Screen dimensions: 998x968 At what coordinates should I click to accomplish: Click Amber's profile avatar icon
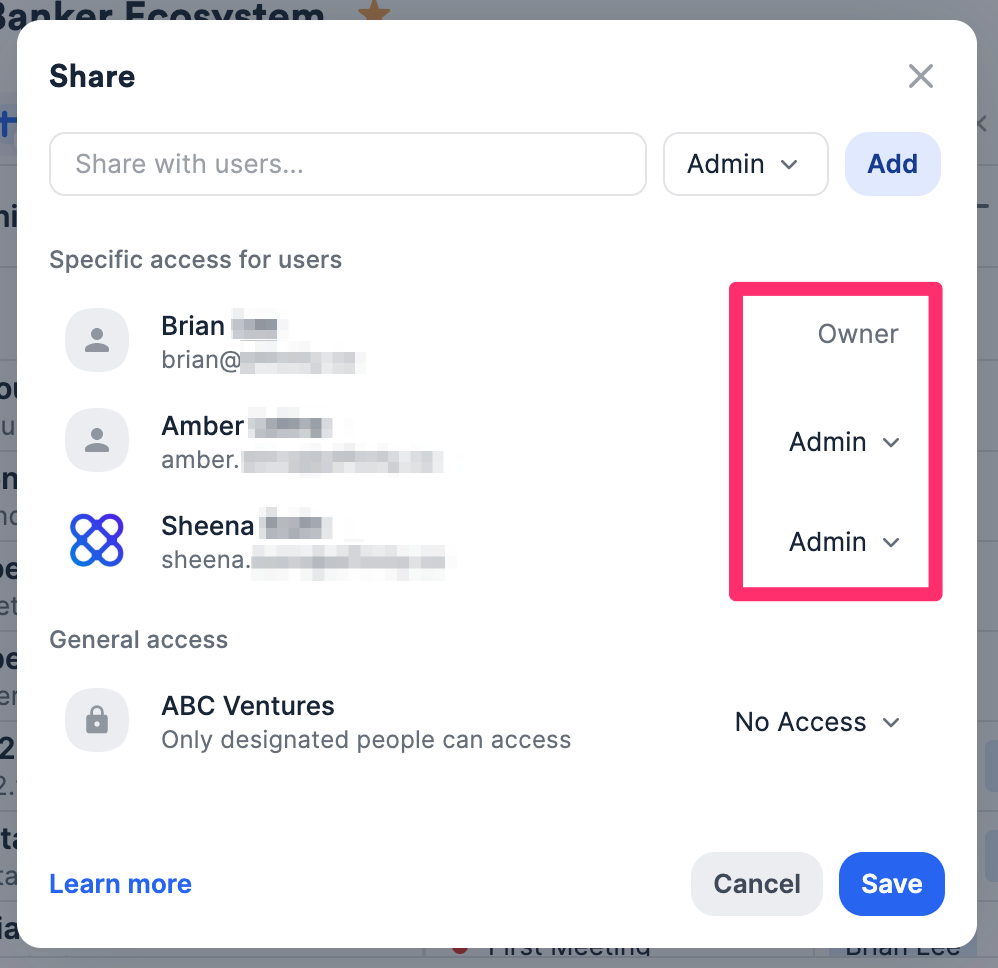click(x=97, y=440)
